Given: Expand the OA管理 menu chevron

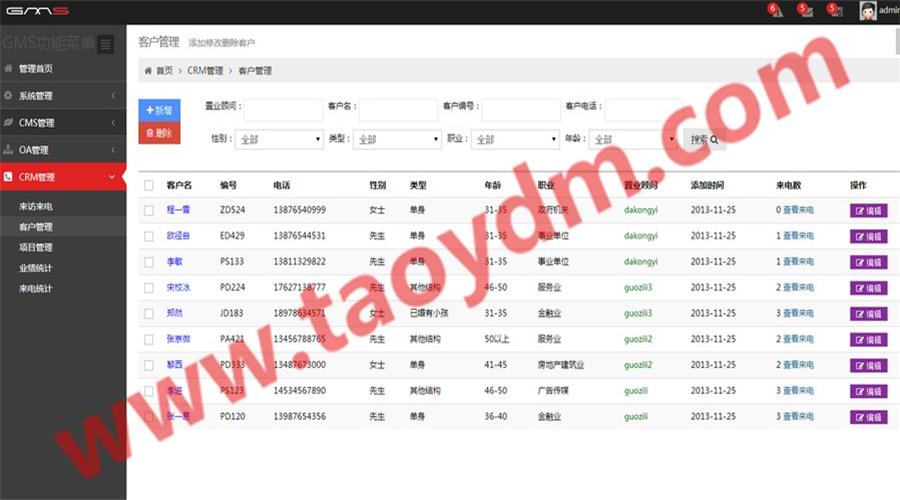Looking at the screenshot, I should [x=113, y=150].
